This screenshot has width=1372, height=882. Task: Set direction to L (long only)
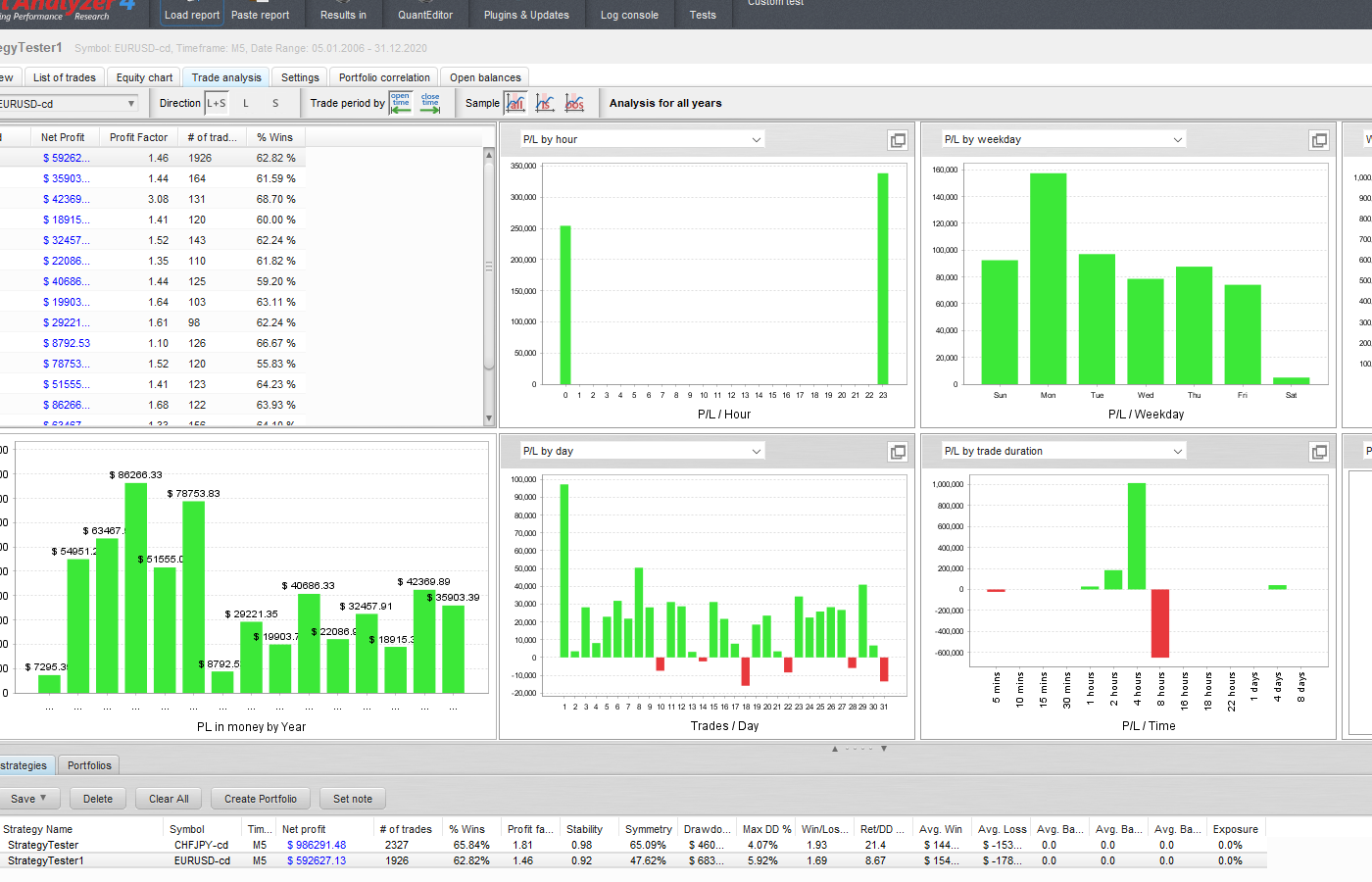coord(246,103)
